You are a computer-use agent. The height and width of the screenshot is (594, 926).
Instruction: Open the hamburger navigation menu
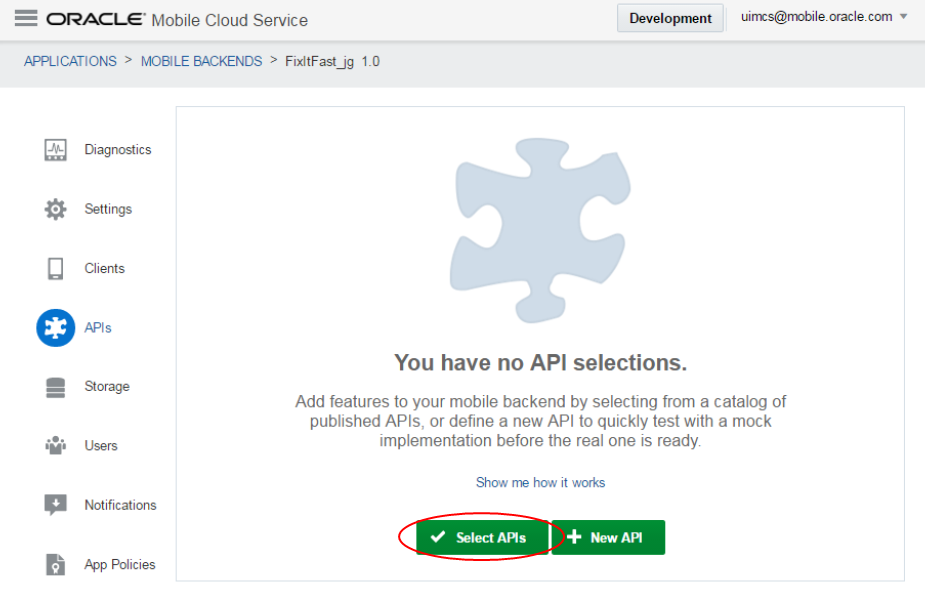tap(25, 18)
